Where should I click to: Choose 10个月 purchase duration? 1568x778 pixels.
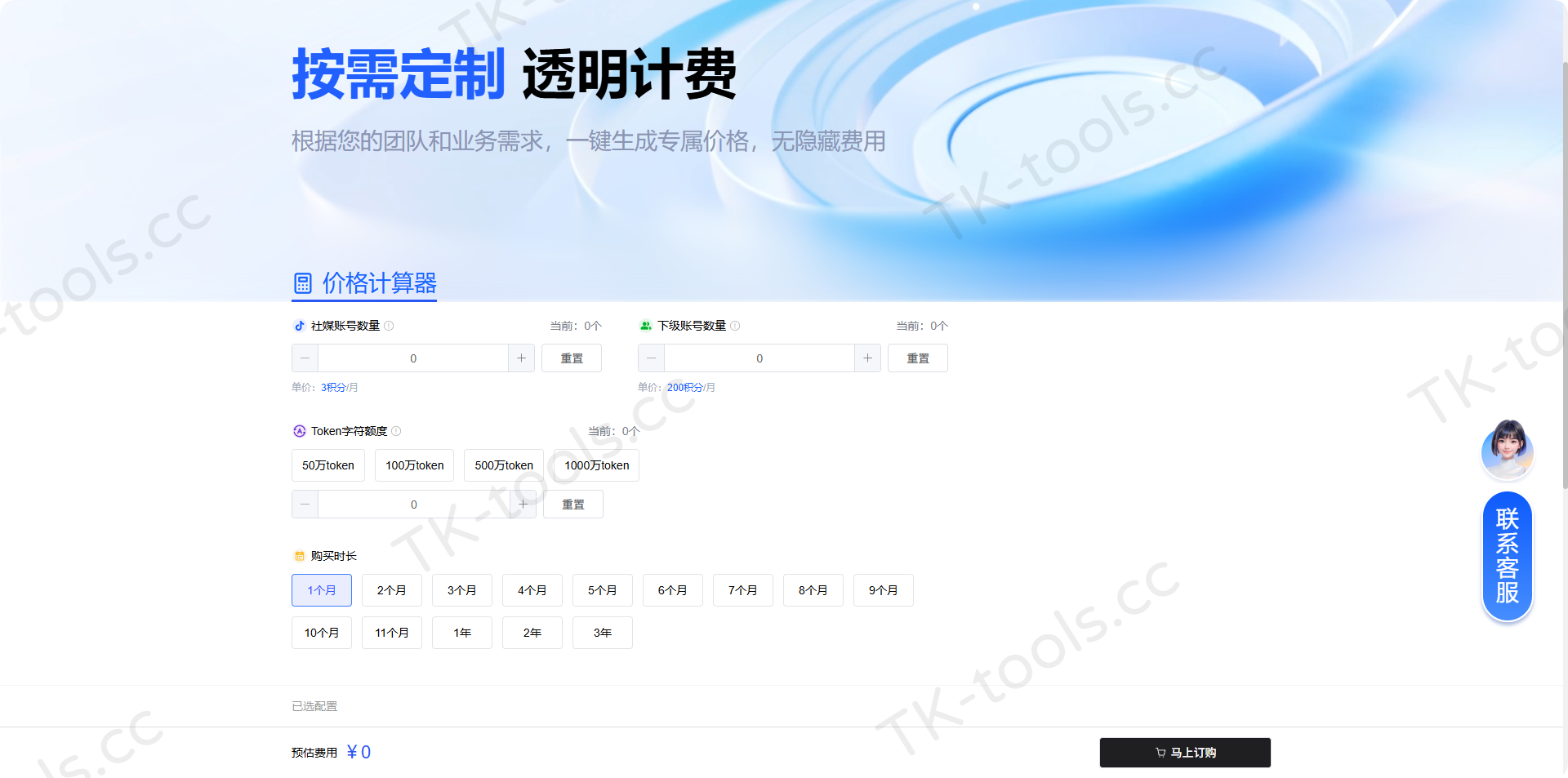click(x=322, y=633)
